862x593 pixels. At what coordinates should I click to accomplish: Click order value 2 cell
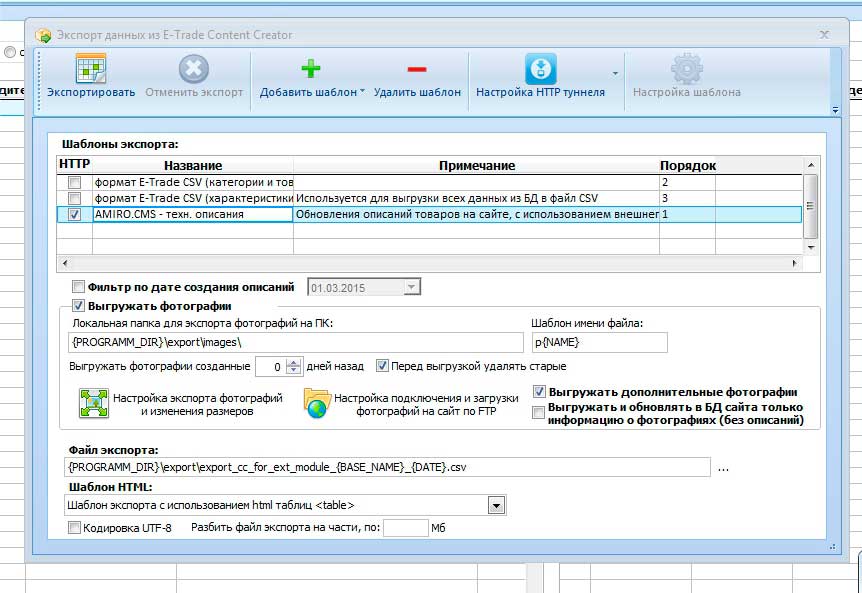coord(687,182)
